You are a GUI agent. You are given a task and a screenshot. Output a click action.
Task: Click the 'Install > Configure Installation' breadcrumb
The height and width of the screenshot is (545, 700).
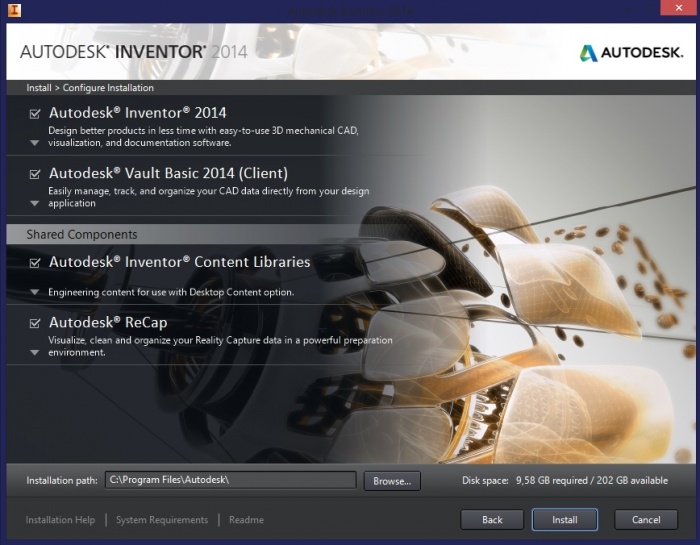pyautogui.click(x=90, y=88)
